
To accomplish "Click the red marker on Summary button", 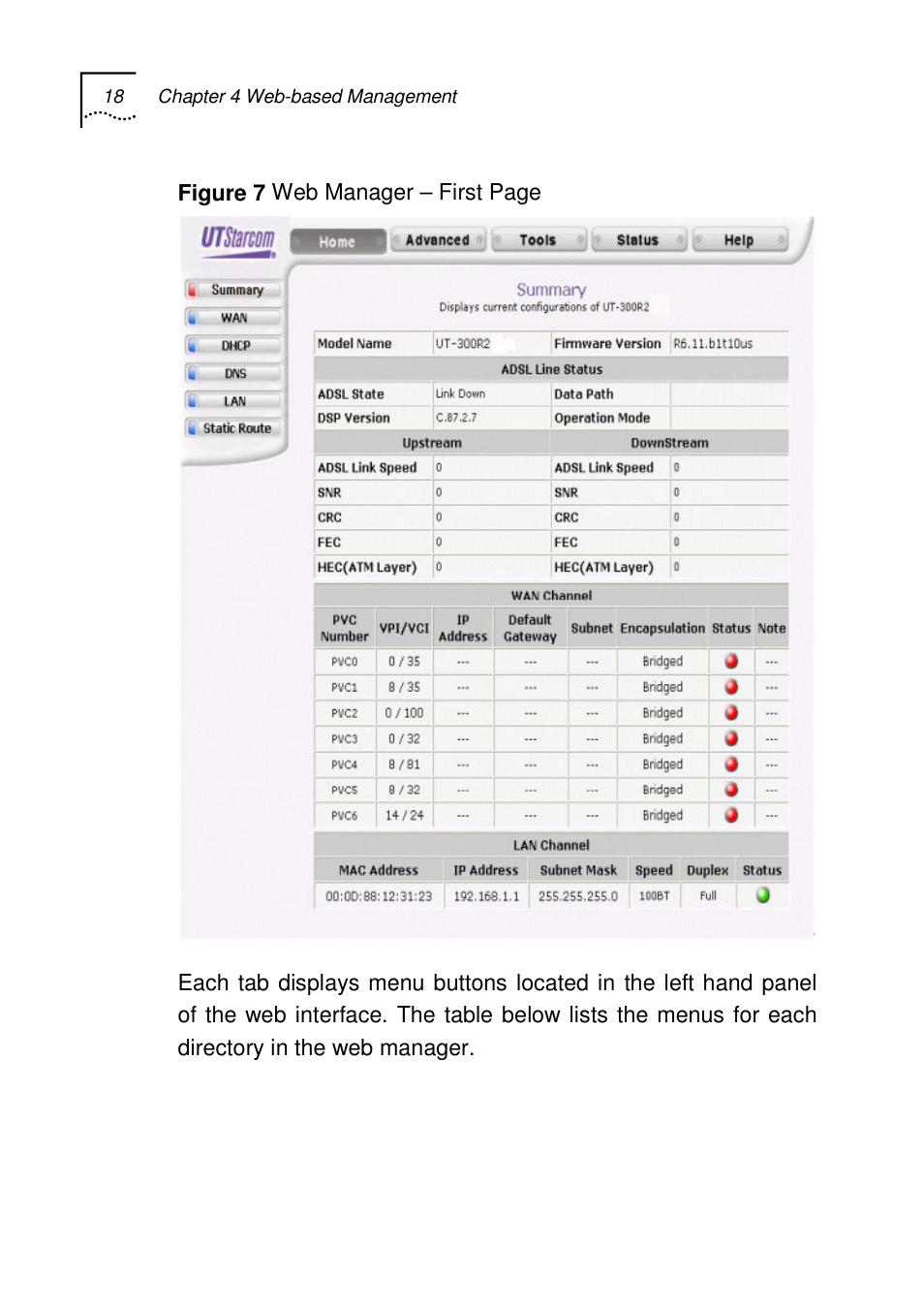I will [192, 290].
